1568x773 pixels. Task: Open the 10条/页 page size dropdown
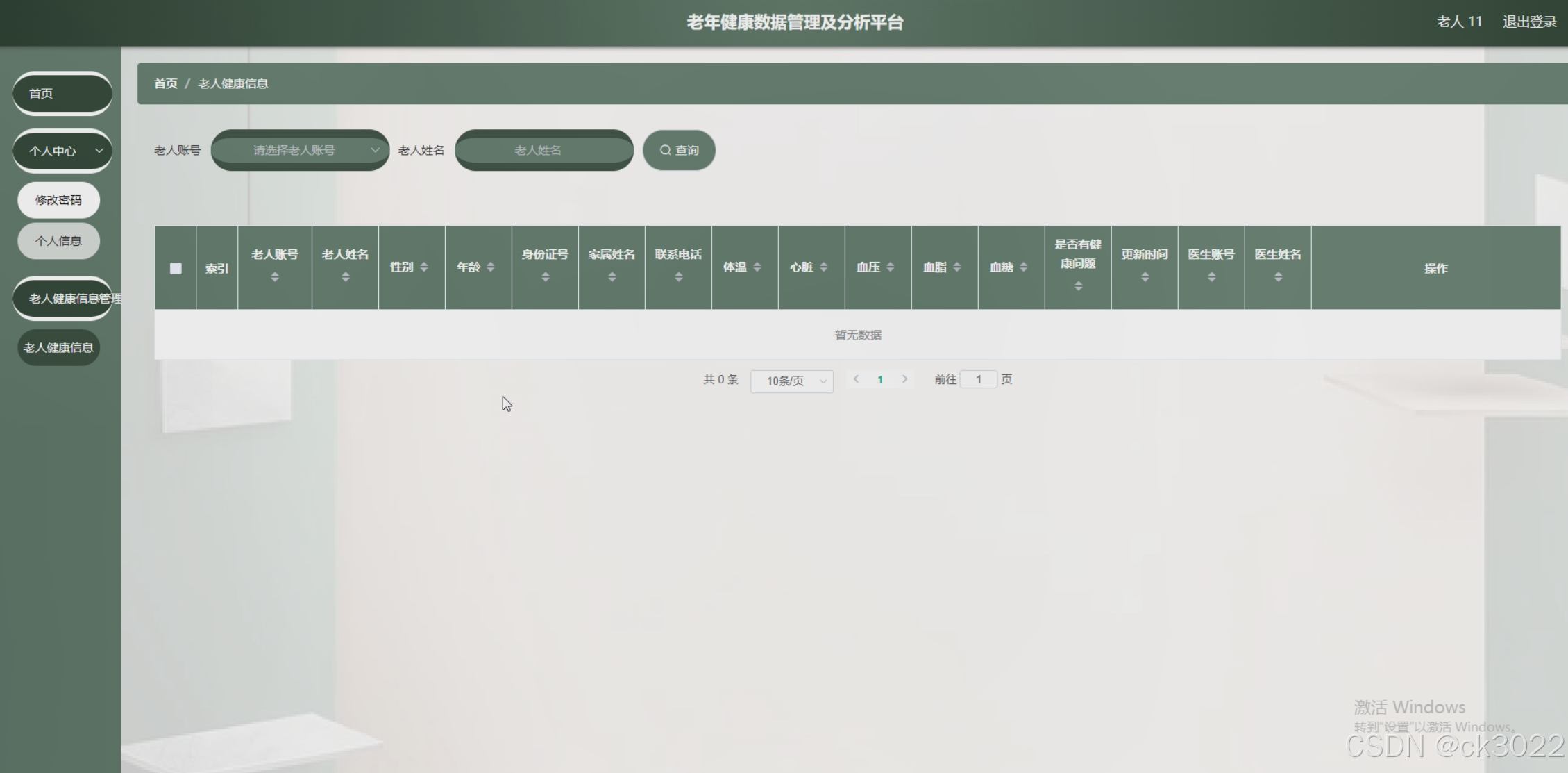coord(791,381)
